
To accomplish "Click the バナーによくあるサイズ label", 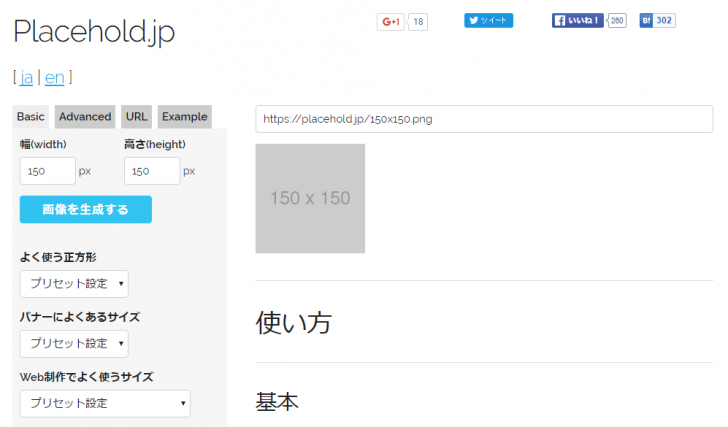I will coord(80,317).
